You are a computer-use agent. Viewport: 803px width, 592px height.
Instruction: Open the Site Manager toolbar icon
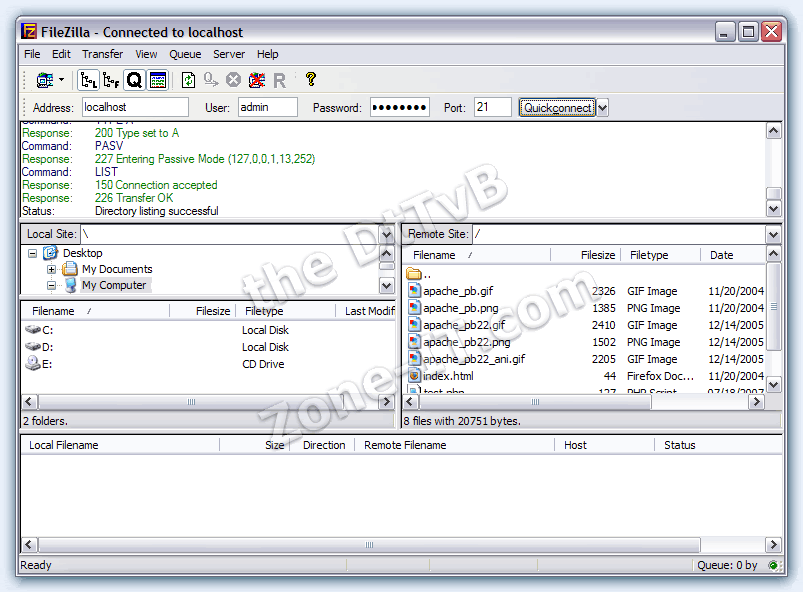click(x=45, y=80)
